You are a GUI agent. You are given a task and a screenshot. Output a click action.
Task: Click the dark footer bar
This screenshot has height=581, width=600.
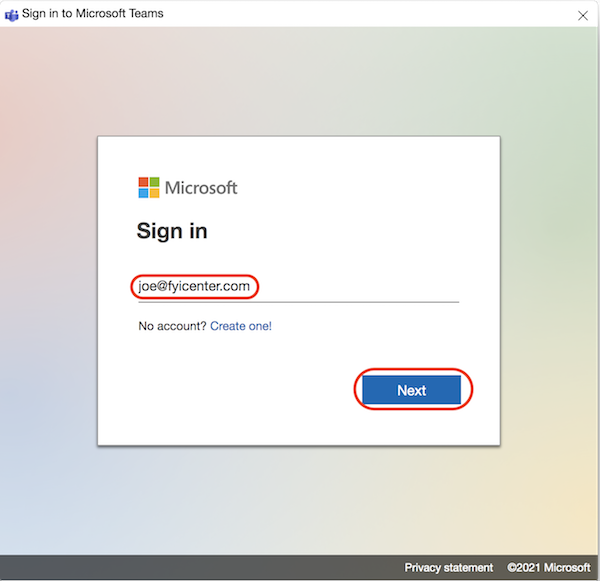point(200,567)
